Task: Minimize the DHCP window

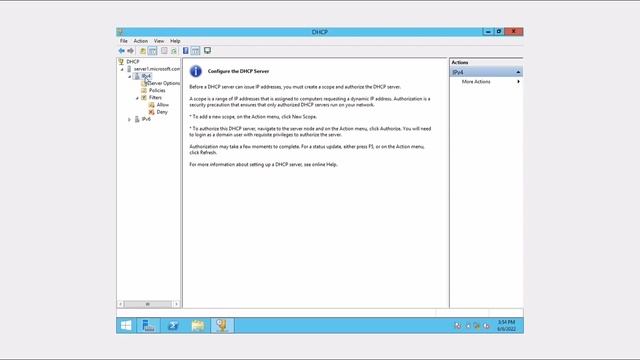Action: pos(488,31)
